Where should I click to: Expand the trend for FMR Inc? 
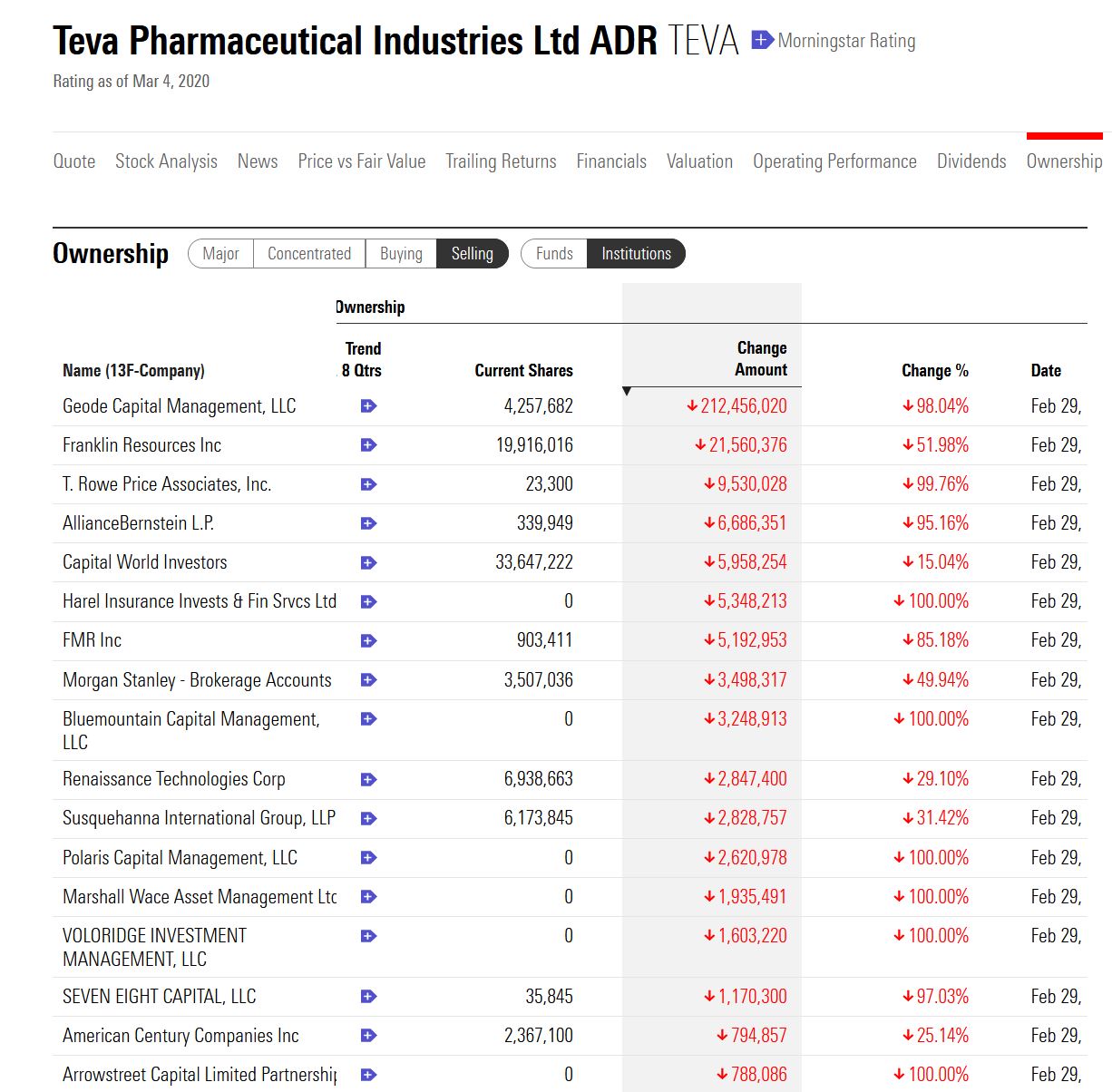click(x=367, y=639)
